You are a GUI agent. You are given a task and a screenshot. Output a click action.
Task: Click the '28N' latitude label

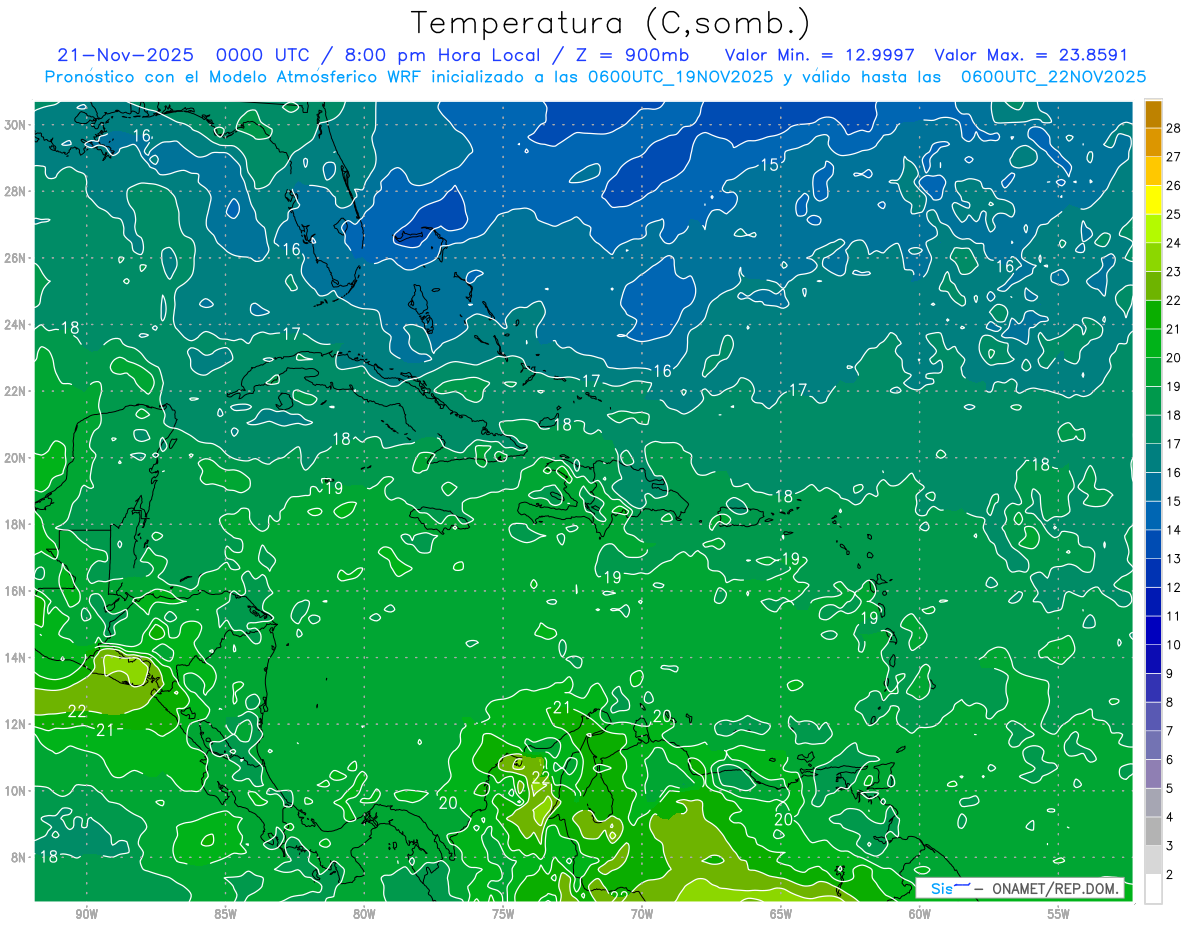(17, 191)
